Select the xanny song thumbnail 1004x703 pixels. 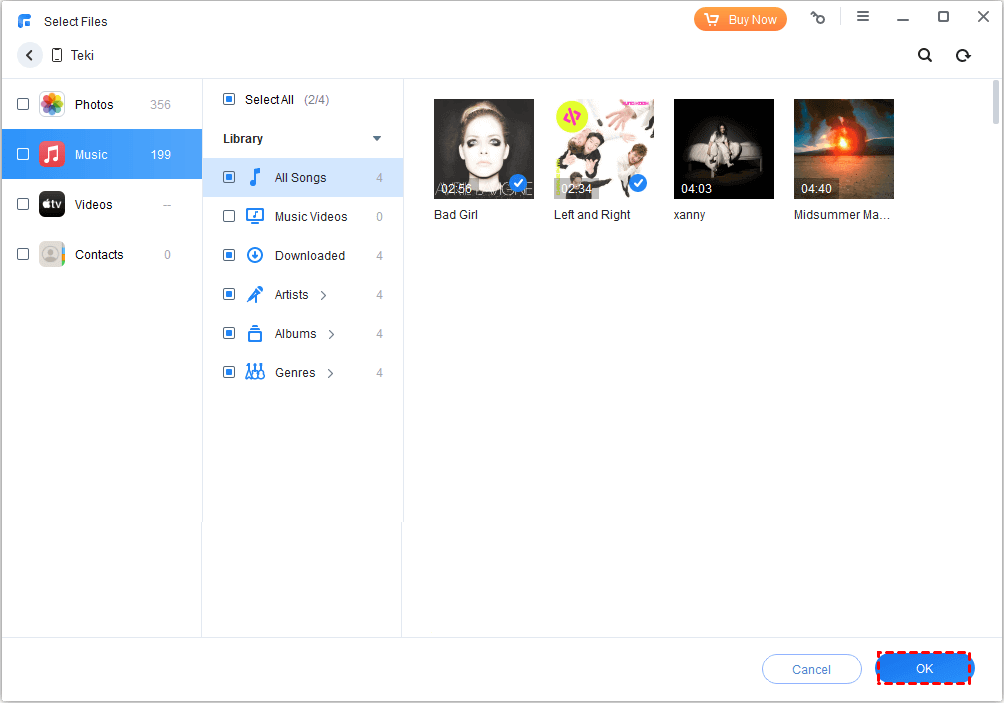pyautogui.click(x=723, y=149)
